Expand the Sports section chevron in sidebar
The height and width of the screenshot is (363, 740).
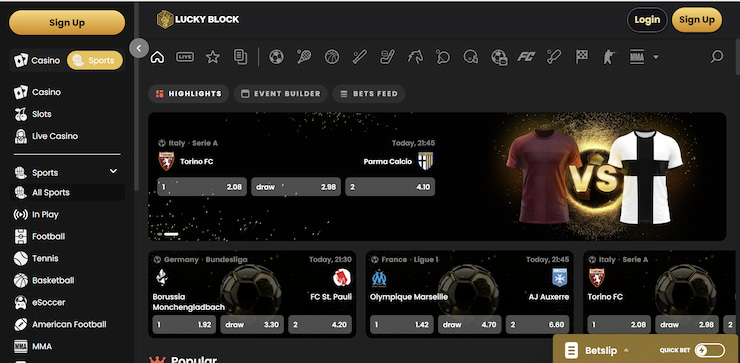(x=113, y=171)
